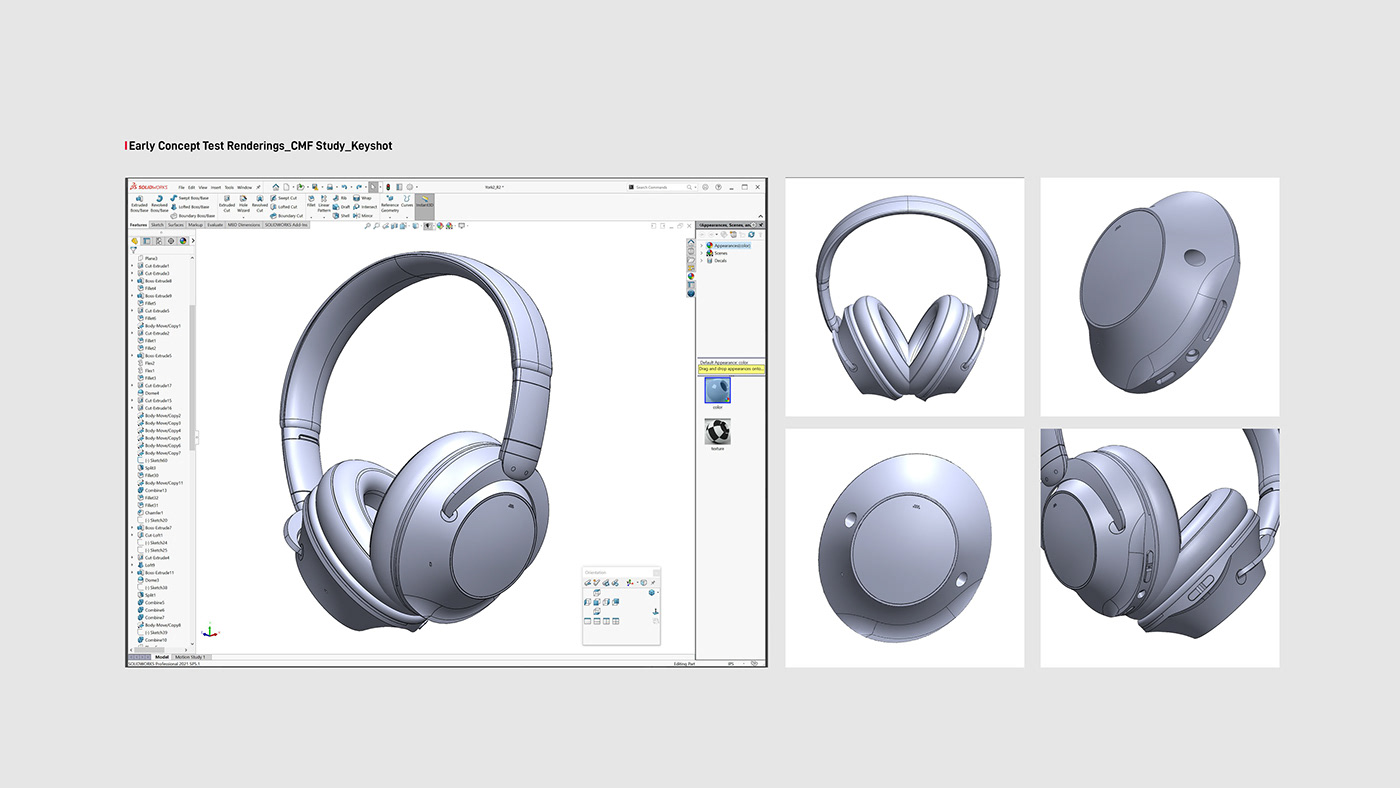Open the Motion Study 1 tab

point(190,657)
